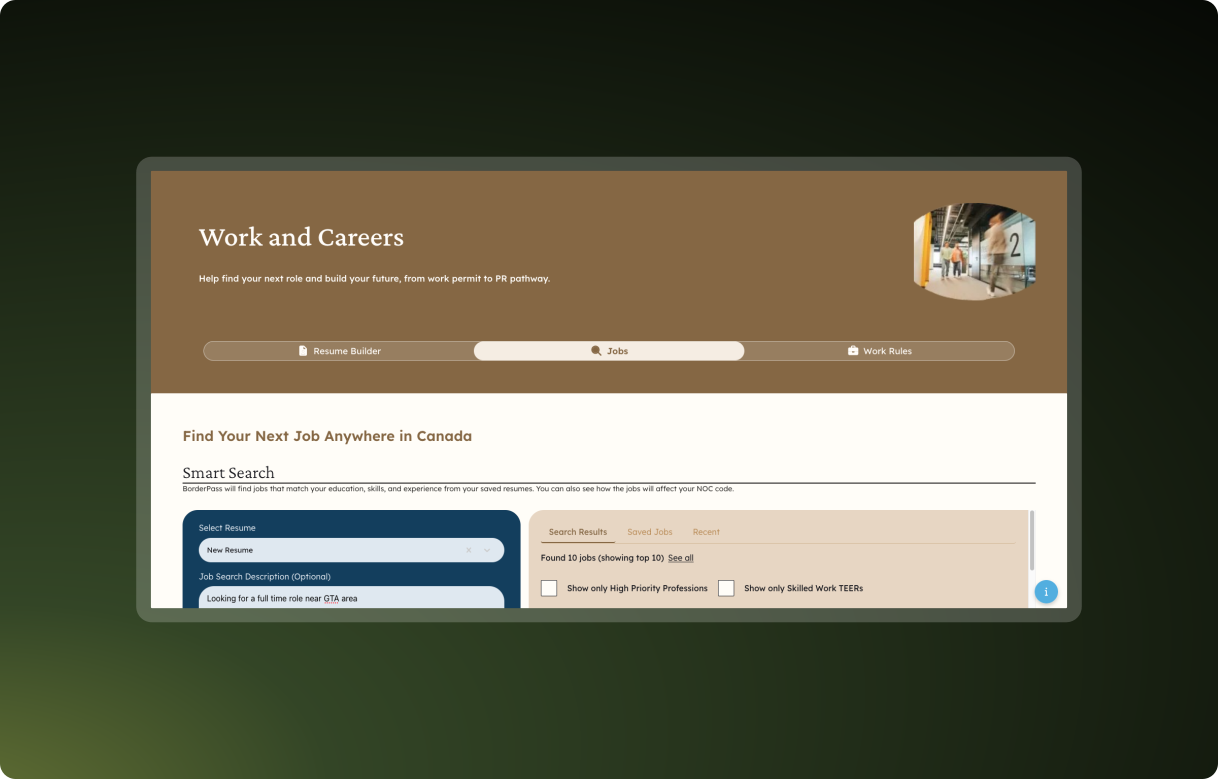Clear the New Resume selection using the x icon
1218x779 pixels.
(468, 550)
